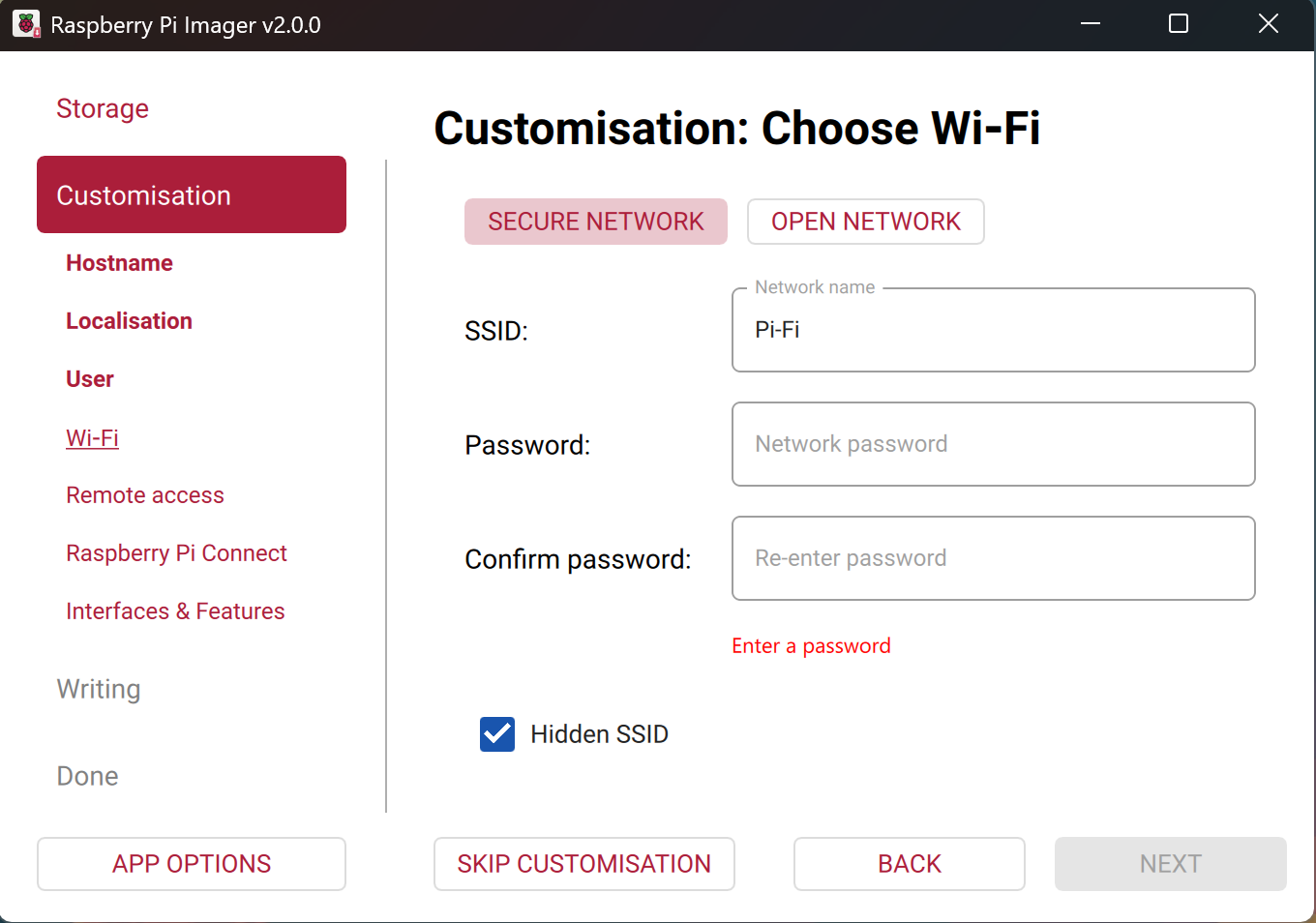Open Interfaces & Features settings

(x=175, y=610)
